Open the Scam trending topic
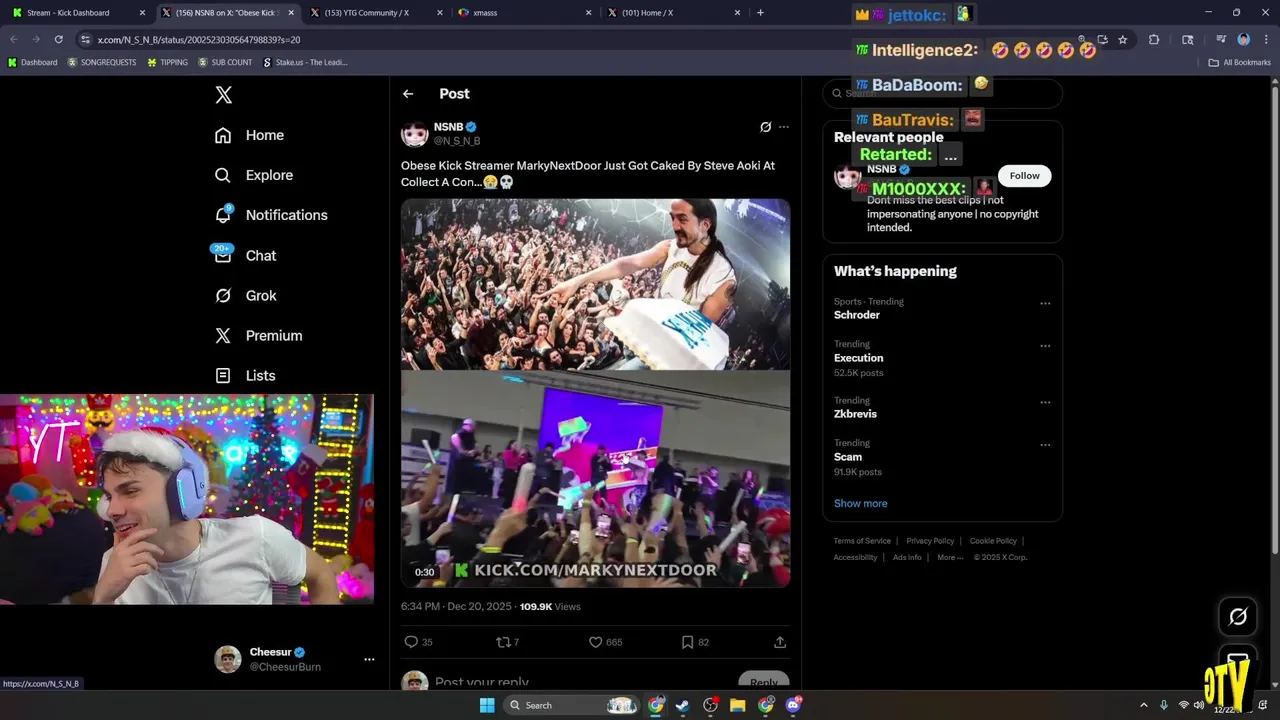The height and width of the screenshot is (720, 1280). [x=848, y=457]
